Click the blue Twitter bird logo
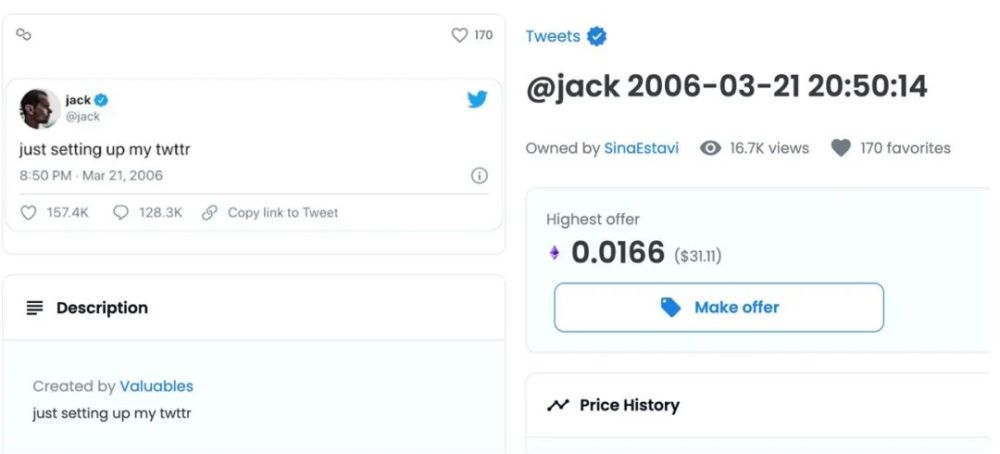 (477, 99)
